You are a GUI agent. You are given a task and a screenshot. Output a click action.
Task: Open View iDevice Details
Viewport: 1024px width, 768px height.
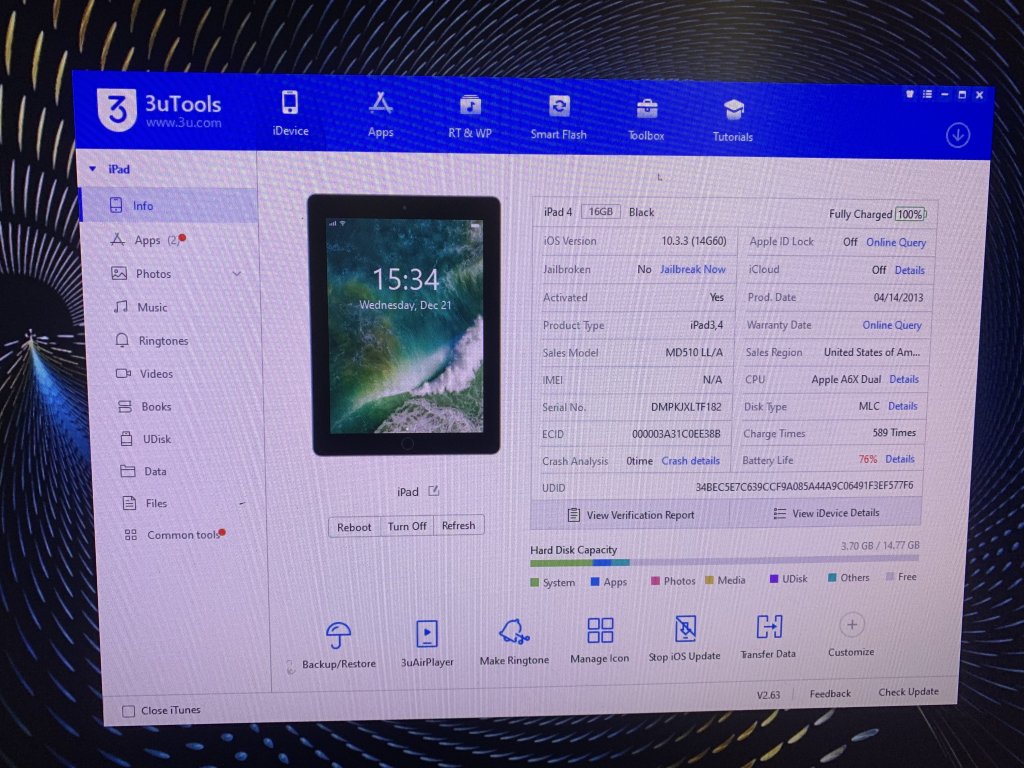click(826, 513)
